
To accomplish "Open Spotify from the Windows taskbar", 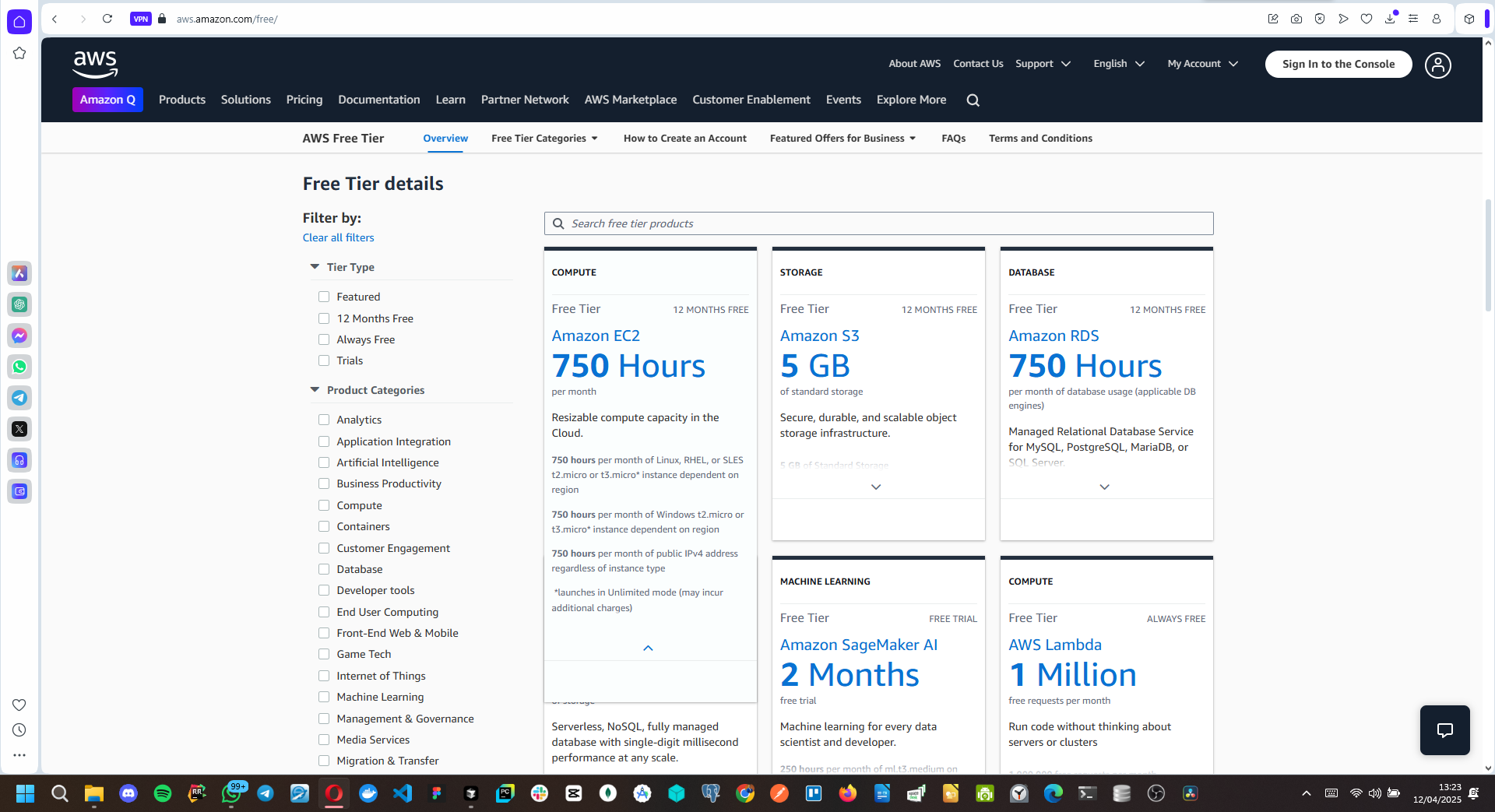I will pos(163,793).
